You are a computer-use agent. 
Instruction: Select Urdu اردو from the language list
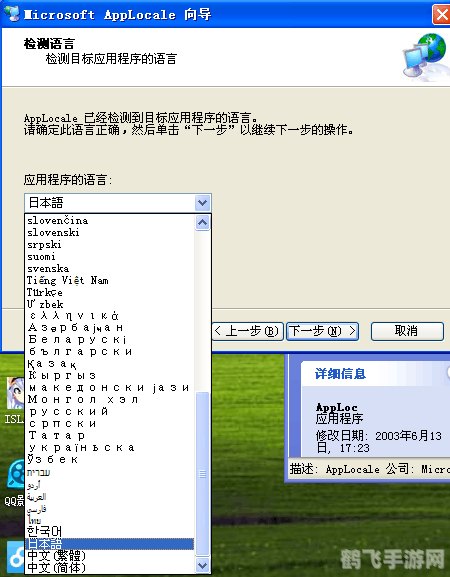pyautogui.click(x=110, y=485)
